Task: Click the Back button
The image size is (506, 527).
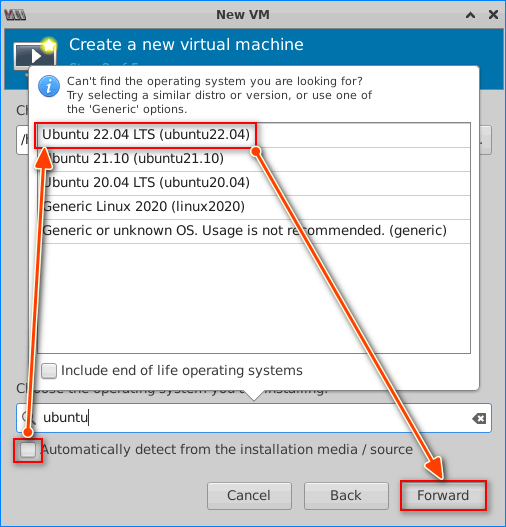Action: tap(346, 496)
